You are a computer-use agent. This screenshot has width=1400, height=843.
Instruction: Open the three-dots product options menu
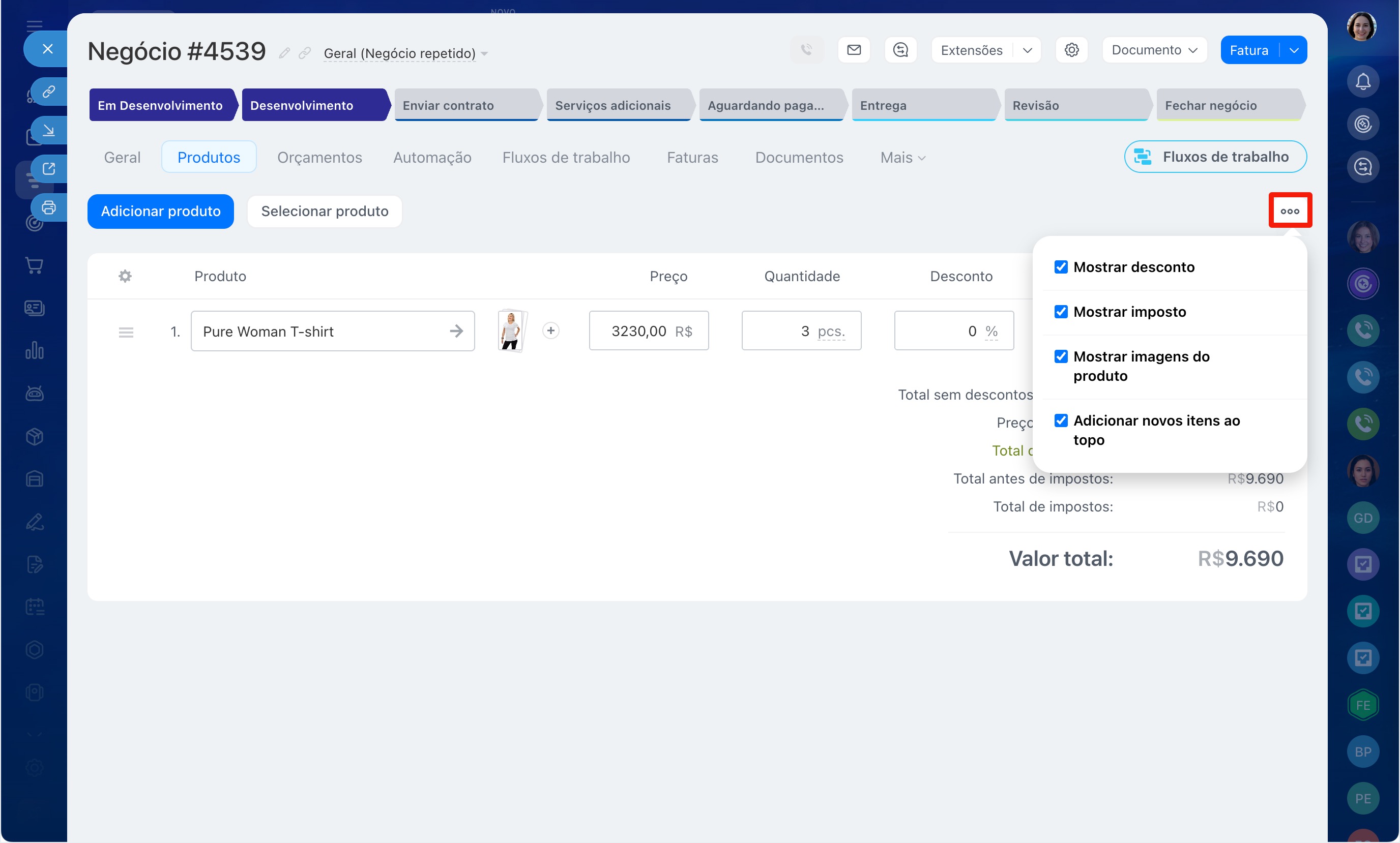pyautogui.click(x=1289, y=210)
